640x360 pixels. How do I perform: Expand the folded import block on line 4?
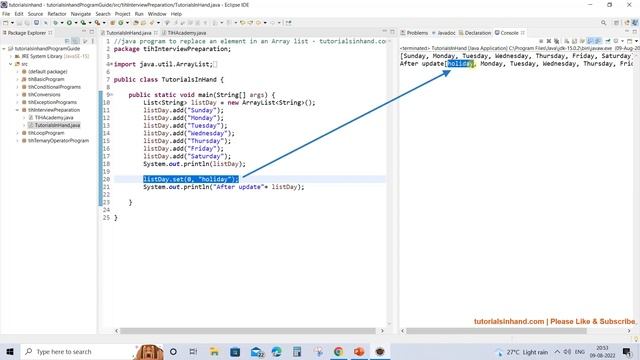(111, 64)
